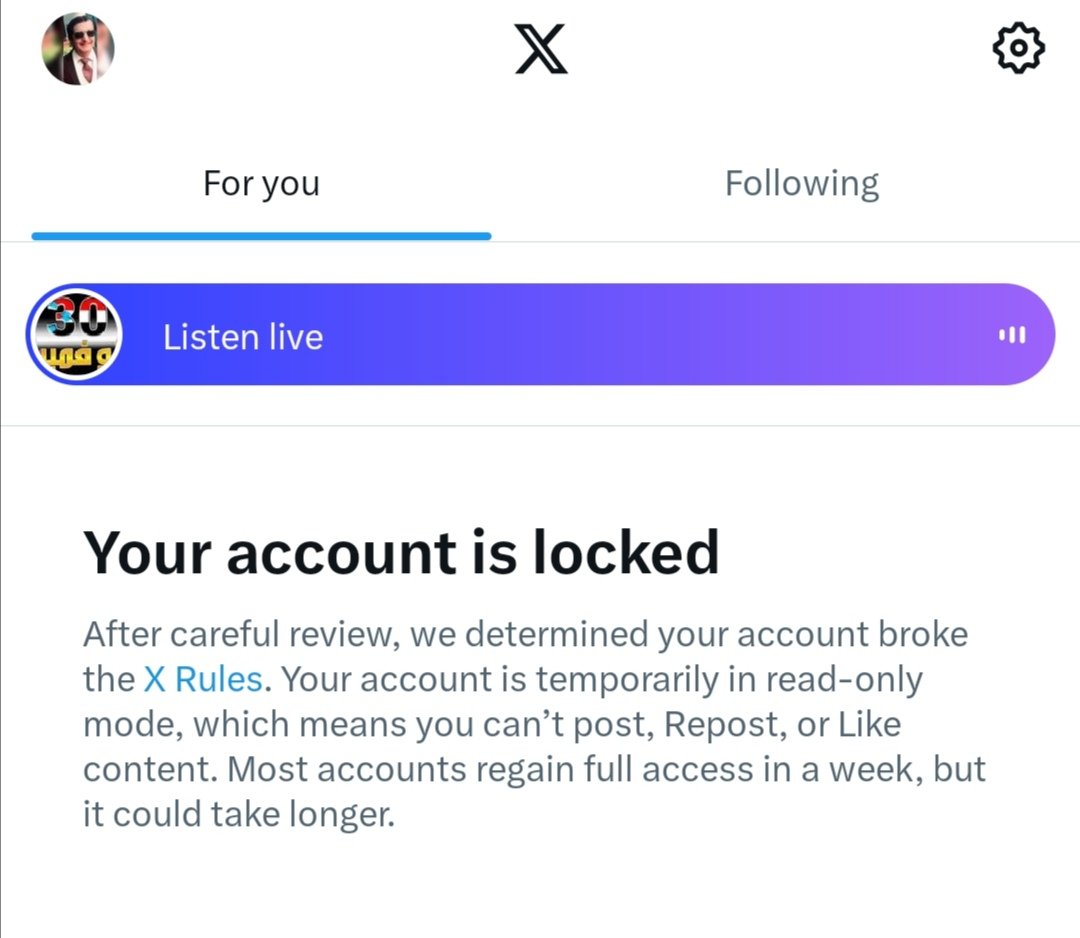Image resolution: width=1080 pixels, height=938 pixels.
Task: Click the Listen live text label
Action: [243, 337]
